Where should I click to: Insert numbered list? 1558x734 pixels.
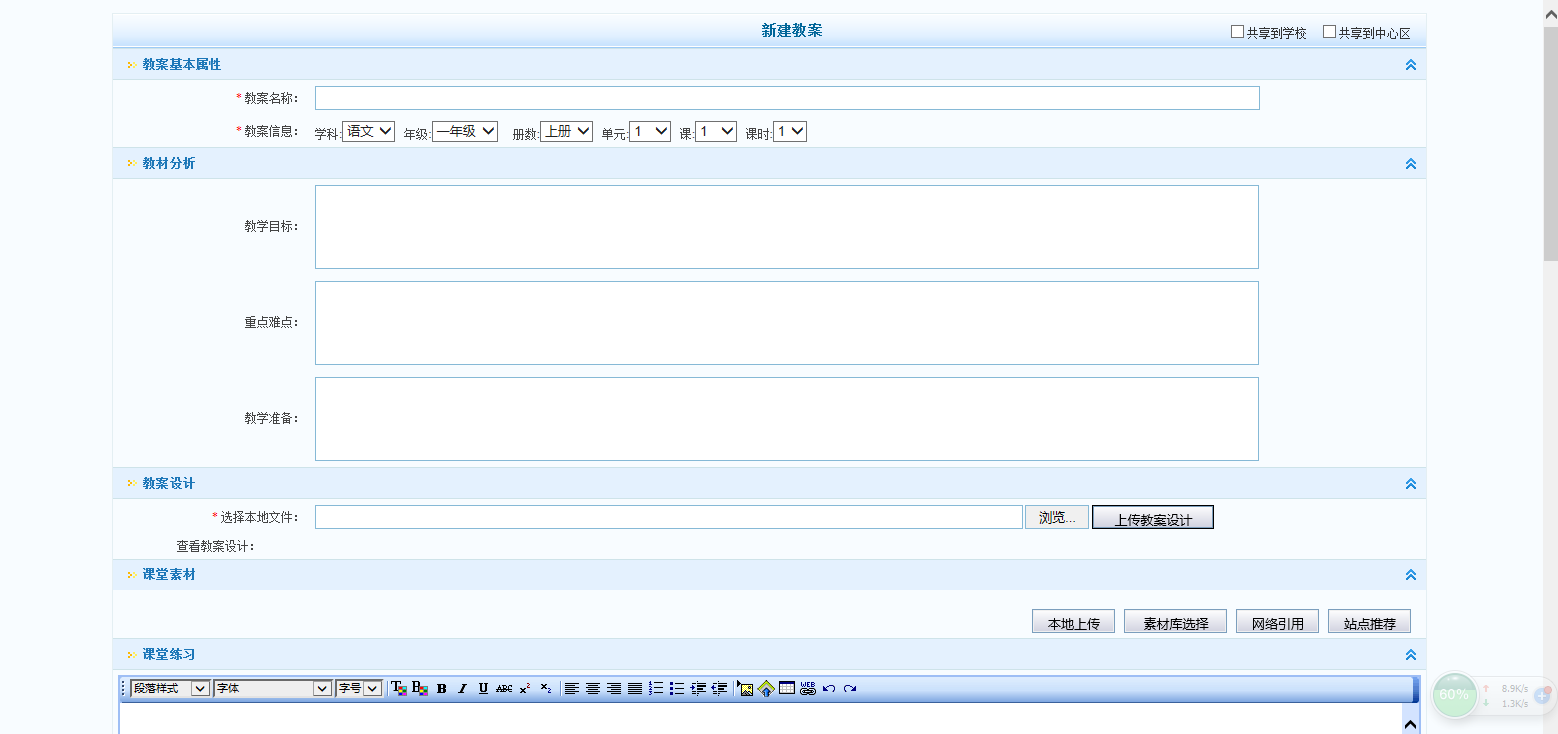(656, 688)
